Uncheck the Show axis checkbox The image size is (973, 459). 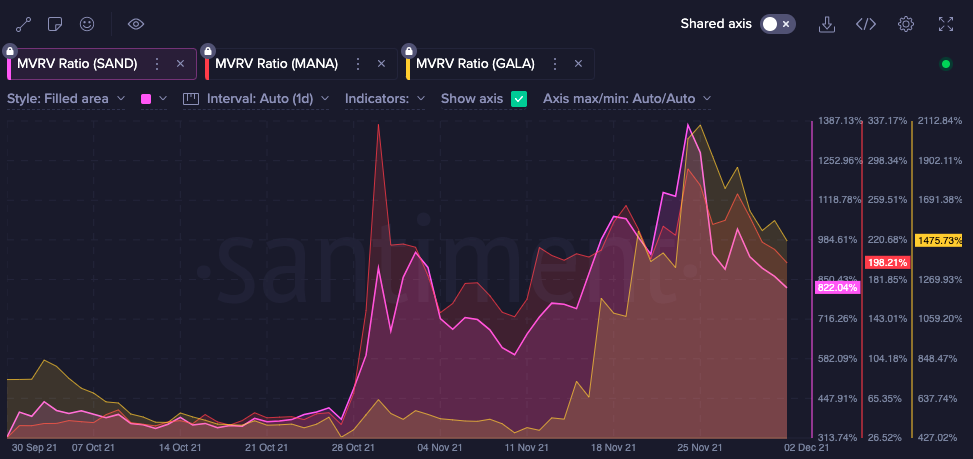(x=519, y=99)
